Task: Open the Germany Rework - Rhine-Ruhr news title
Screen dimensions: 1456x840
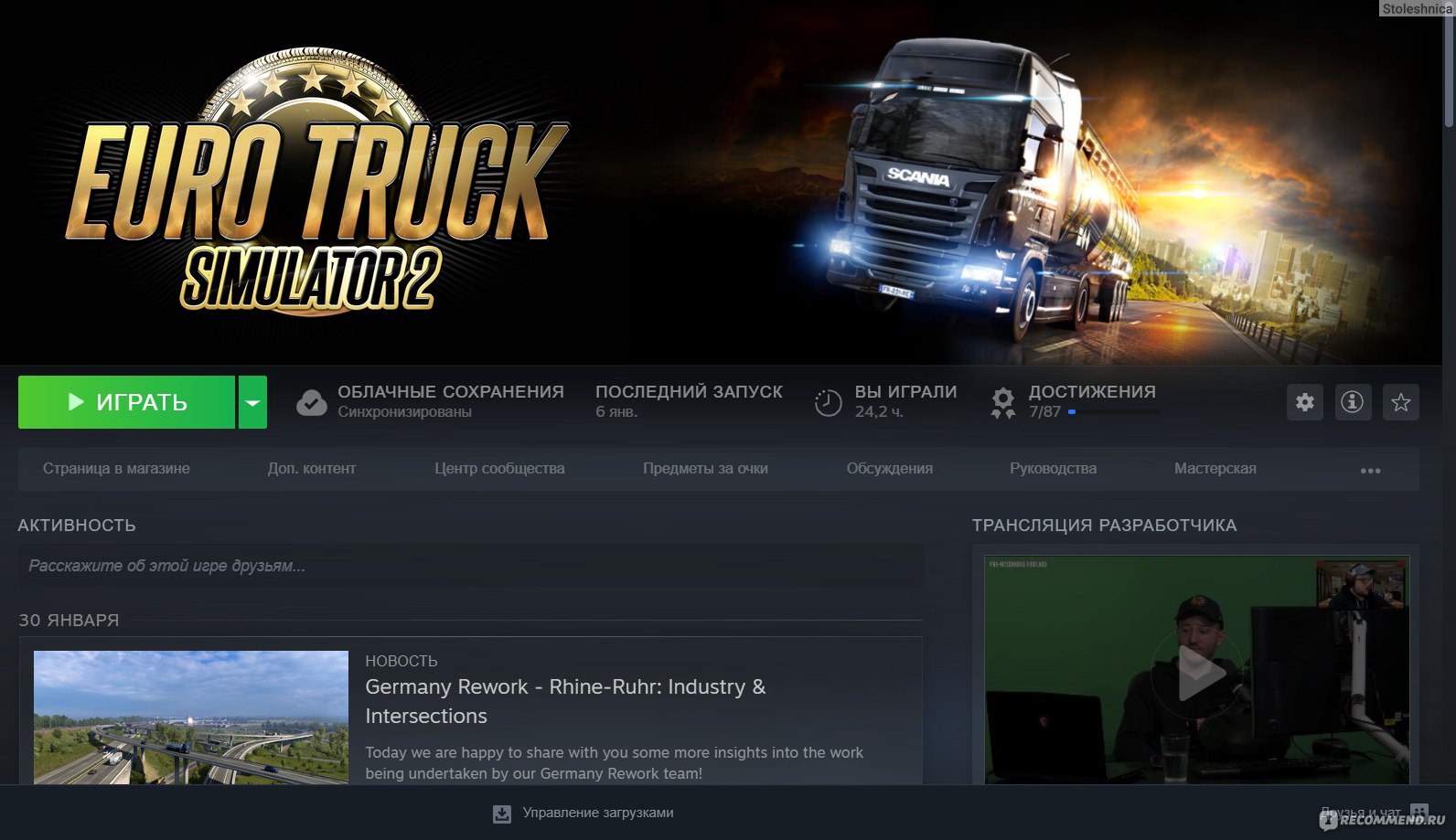Action: (x=565, y=701)
